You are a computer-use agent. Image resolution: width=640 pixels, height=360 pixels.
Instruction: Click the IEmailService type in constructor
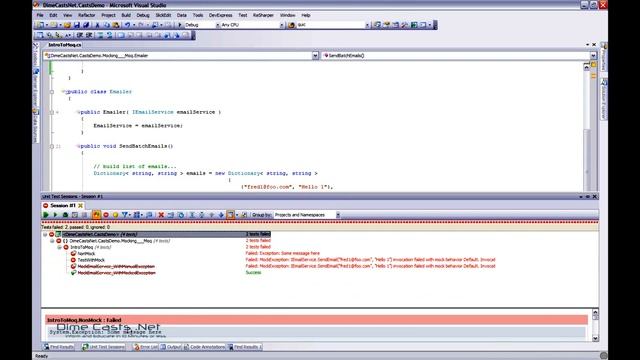tap(153, 112)
